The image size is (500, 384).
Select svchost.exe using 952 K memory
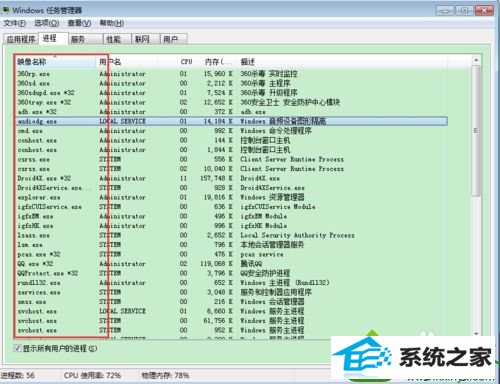click(x=231, y=330)
